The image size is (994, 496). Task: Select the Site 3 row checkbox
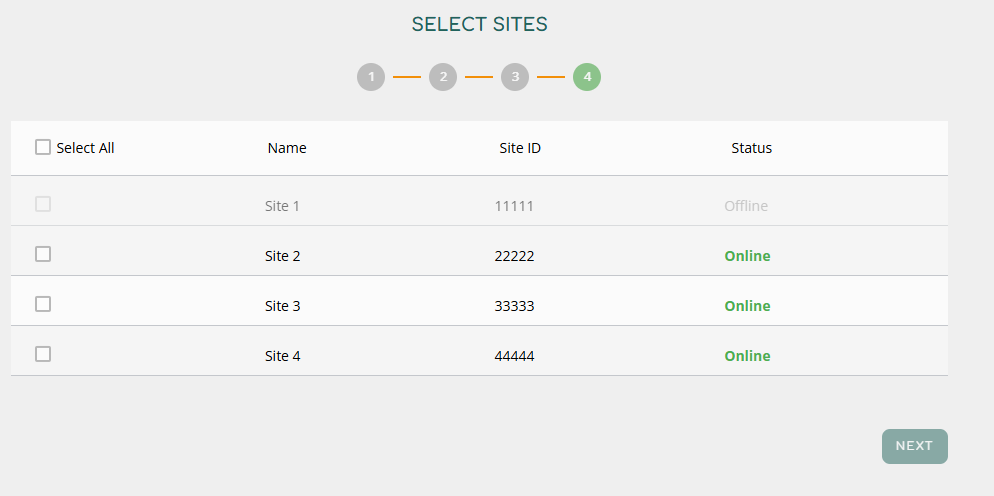pyautogui.click(x=43, y=304)
